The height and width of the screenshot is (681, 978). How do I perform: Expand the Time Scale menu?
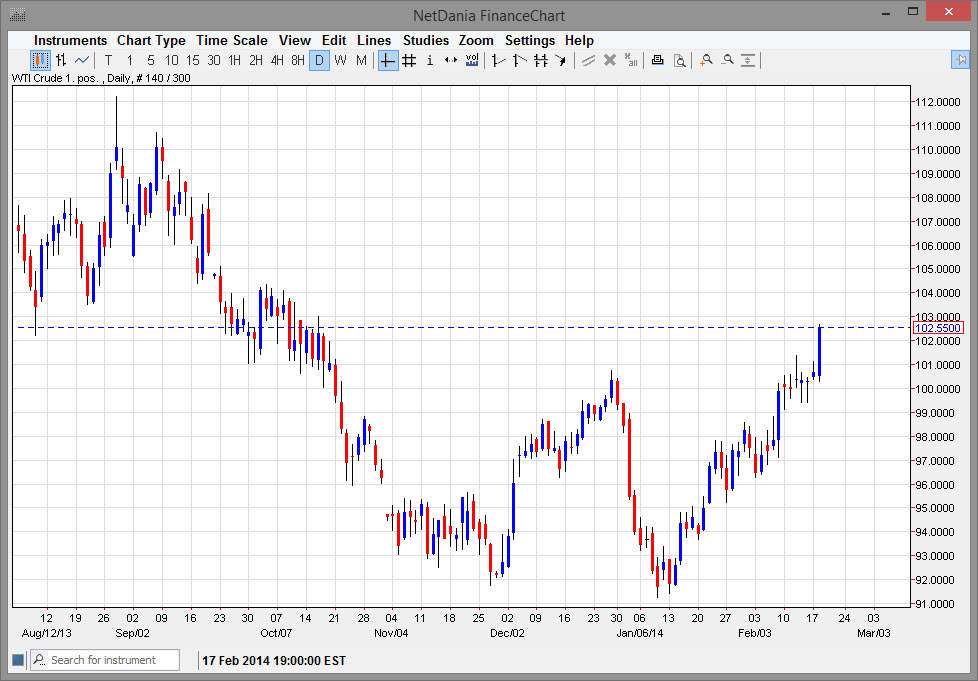231,40
